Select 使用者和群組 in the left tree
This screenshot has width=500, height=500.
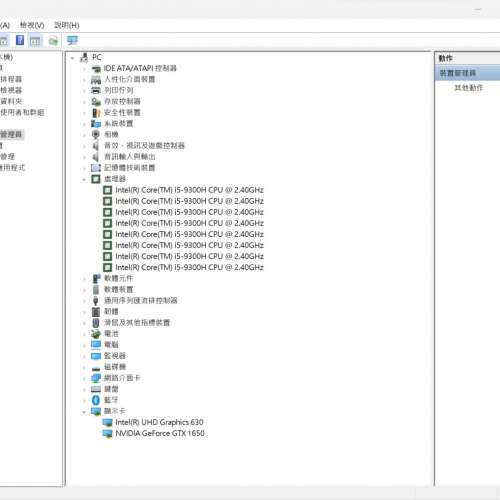22,113
